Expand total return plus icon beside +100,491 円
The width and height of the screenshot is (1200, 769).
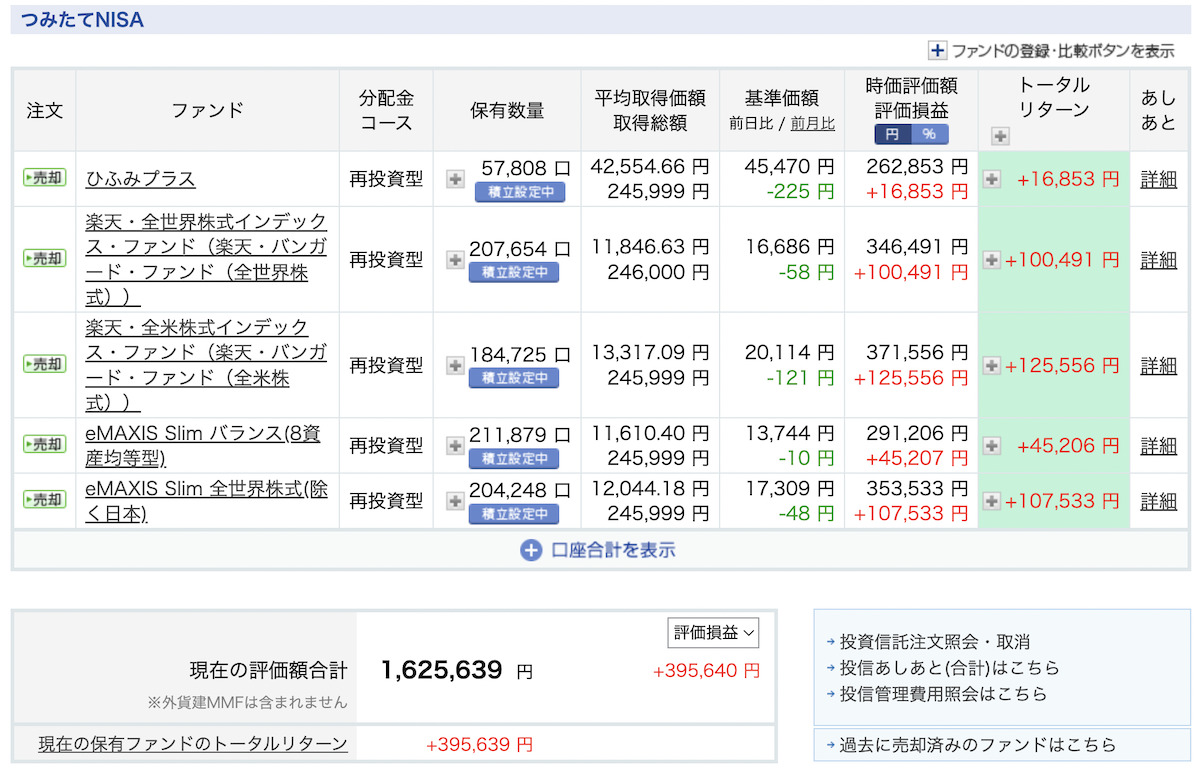tap(992, 259)
